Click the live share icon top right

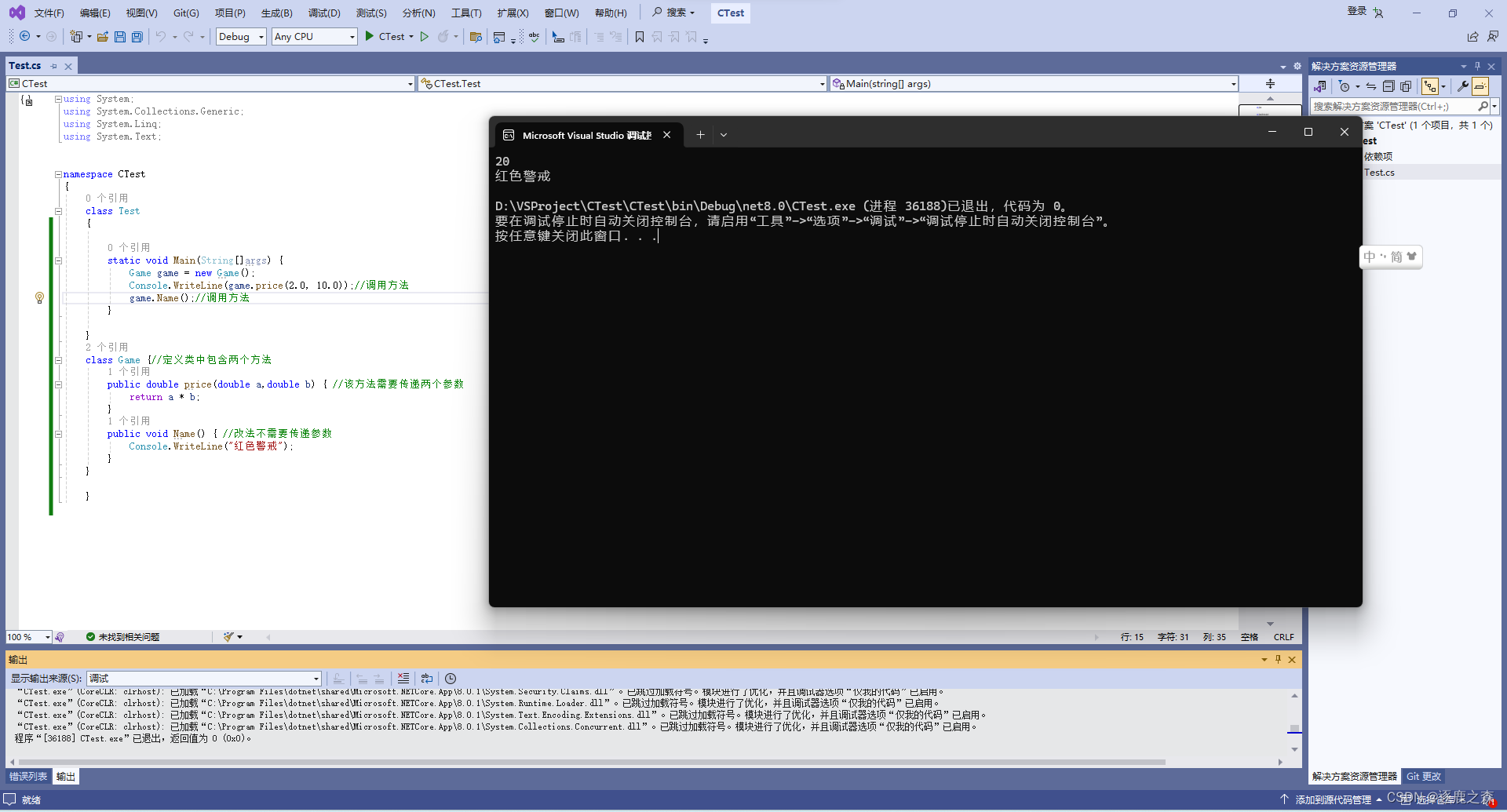click(1472, 36)
